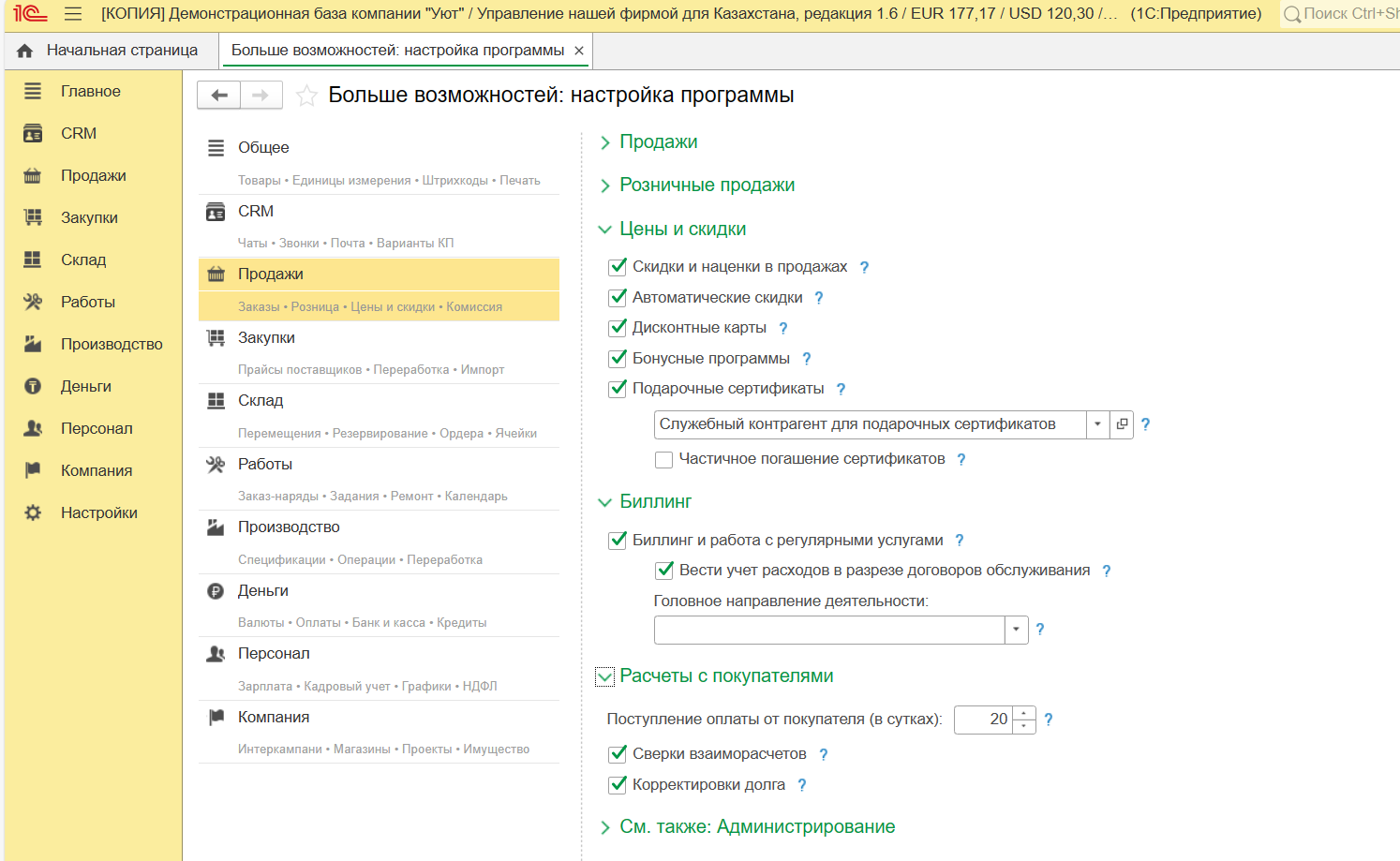
Task: Click the hamburger main menu icon
Action: 73,14
